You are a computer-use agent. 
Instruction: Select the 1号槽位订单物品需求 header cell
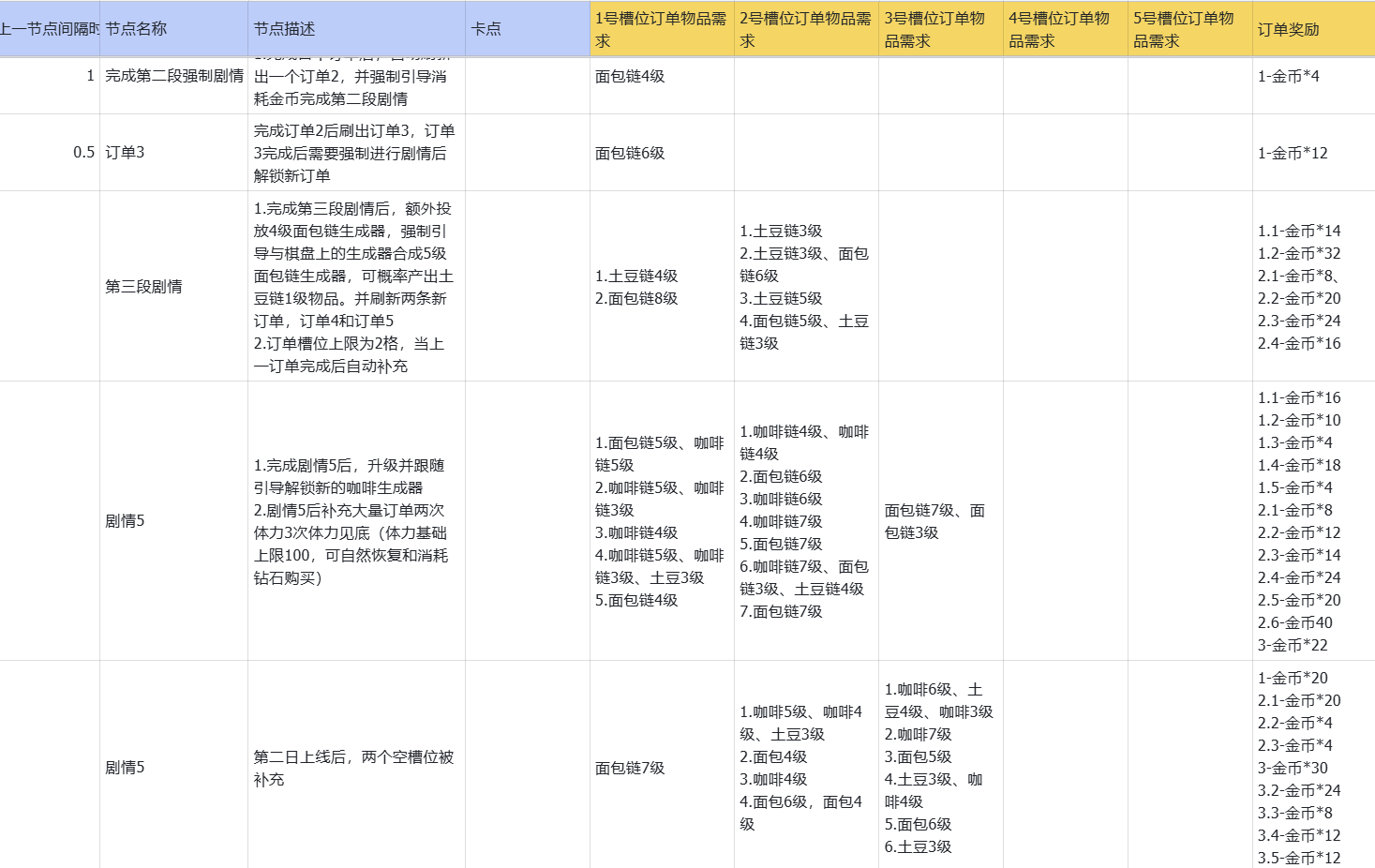coord(662,29)
